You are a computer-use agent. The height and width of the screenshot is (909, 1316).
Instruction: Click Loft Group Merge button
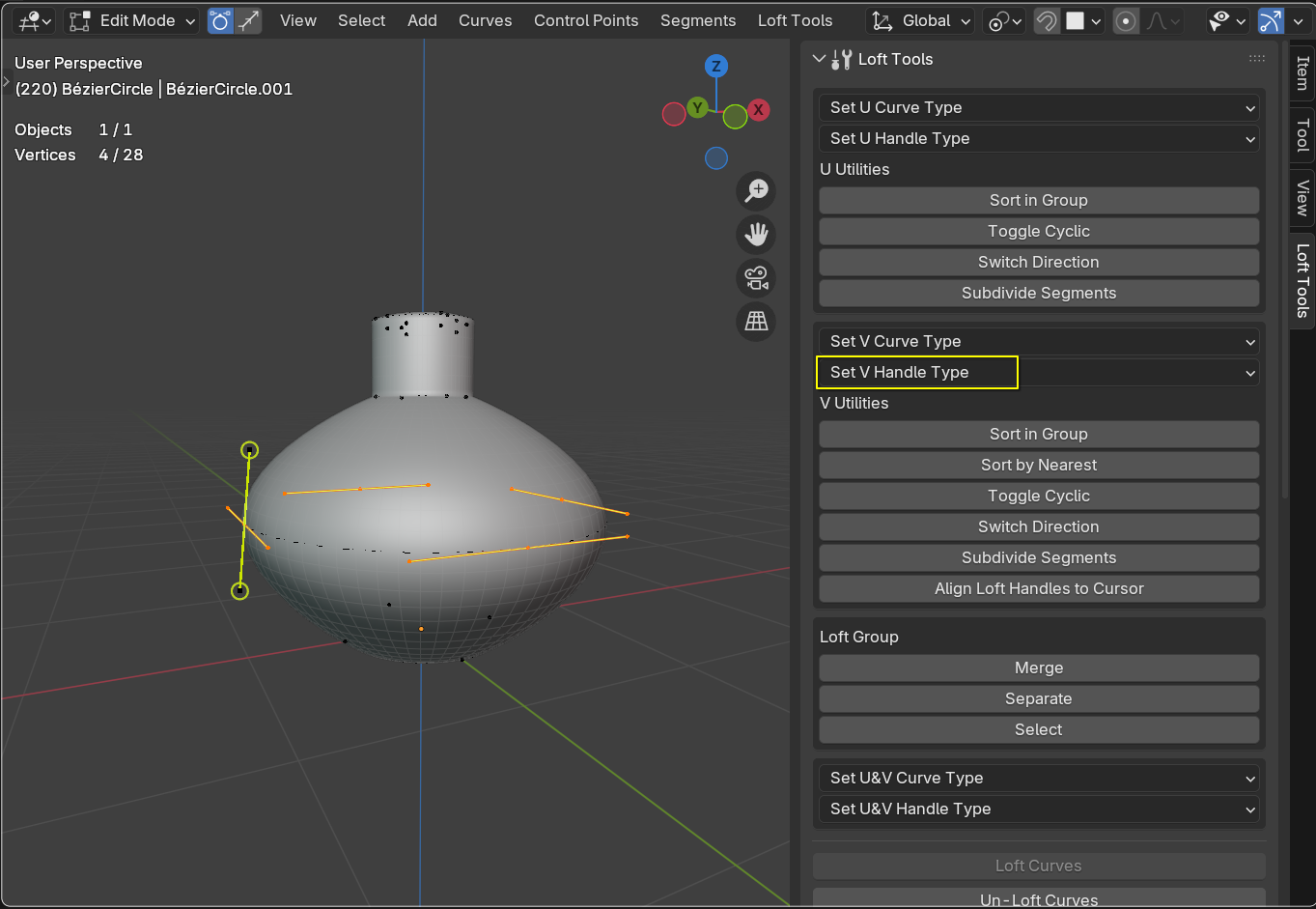coord(1039,668)
